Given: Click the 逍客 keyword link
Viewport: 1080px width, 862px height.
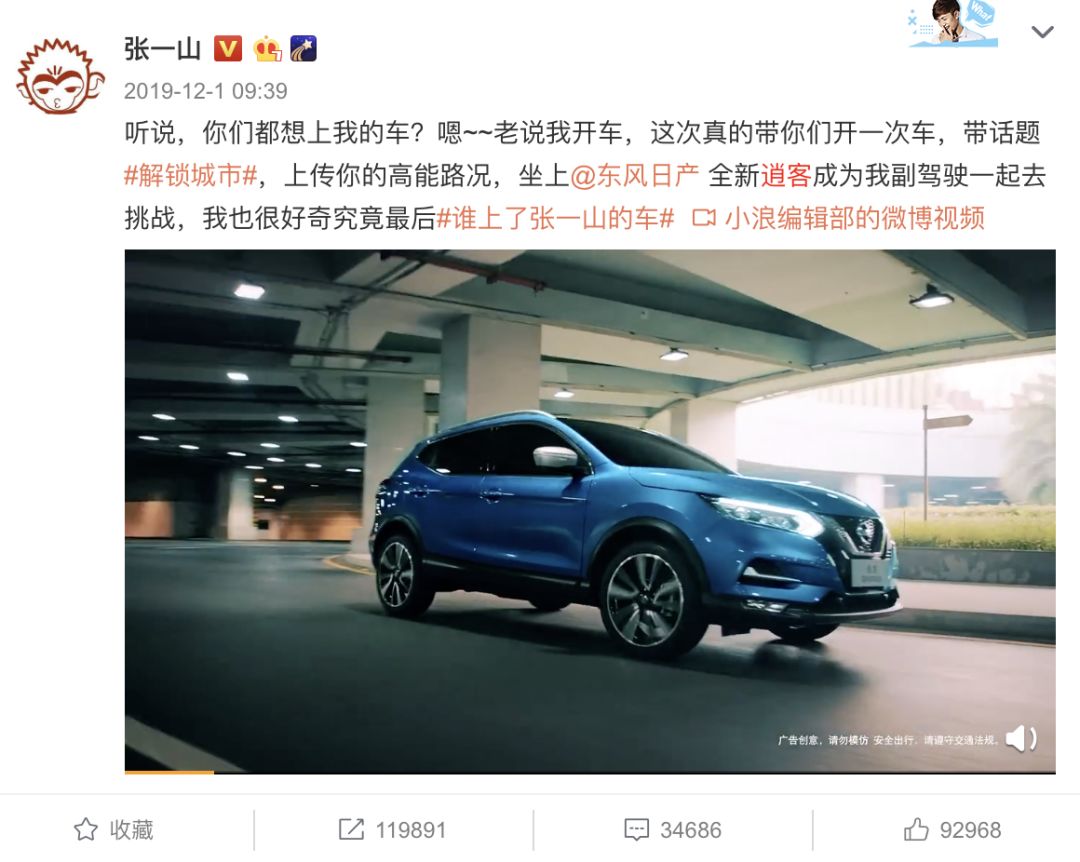Looking at the screenshot, I should coord(786,176).
